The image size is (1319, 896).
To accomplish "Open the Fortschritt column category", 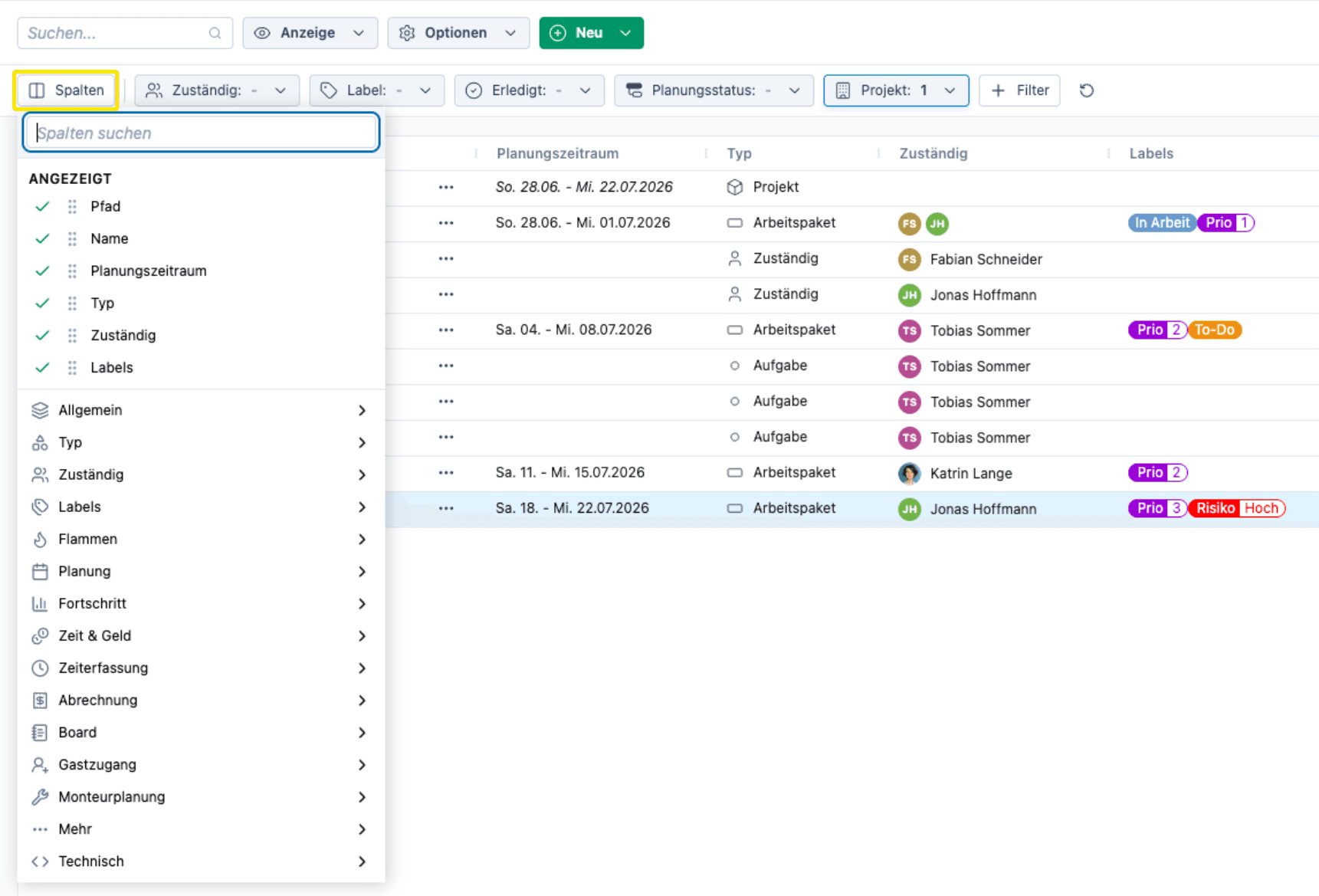I will [x=200, y=603].
